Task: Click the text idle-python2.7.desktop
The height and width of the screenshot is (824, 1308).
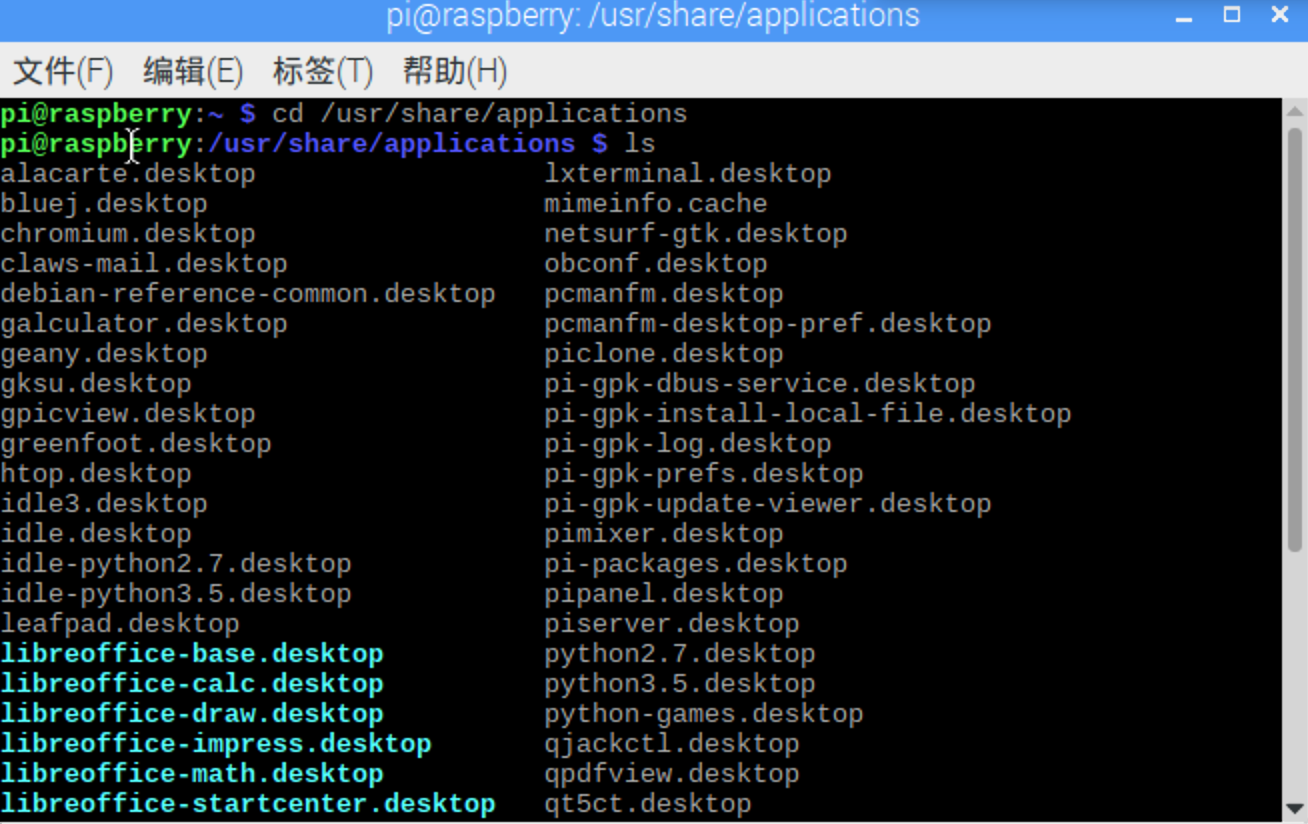Action: tap(176, 564)
